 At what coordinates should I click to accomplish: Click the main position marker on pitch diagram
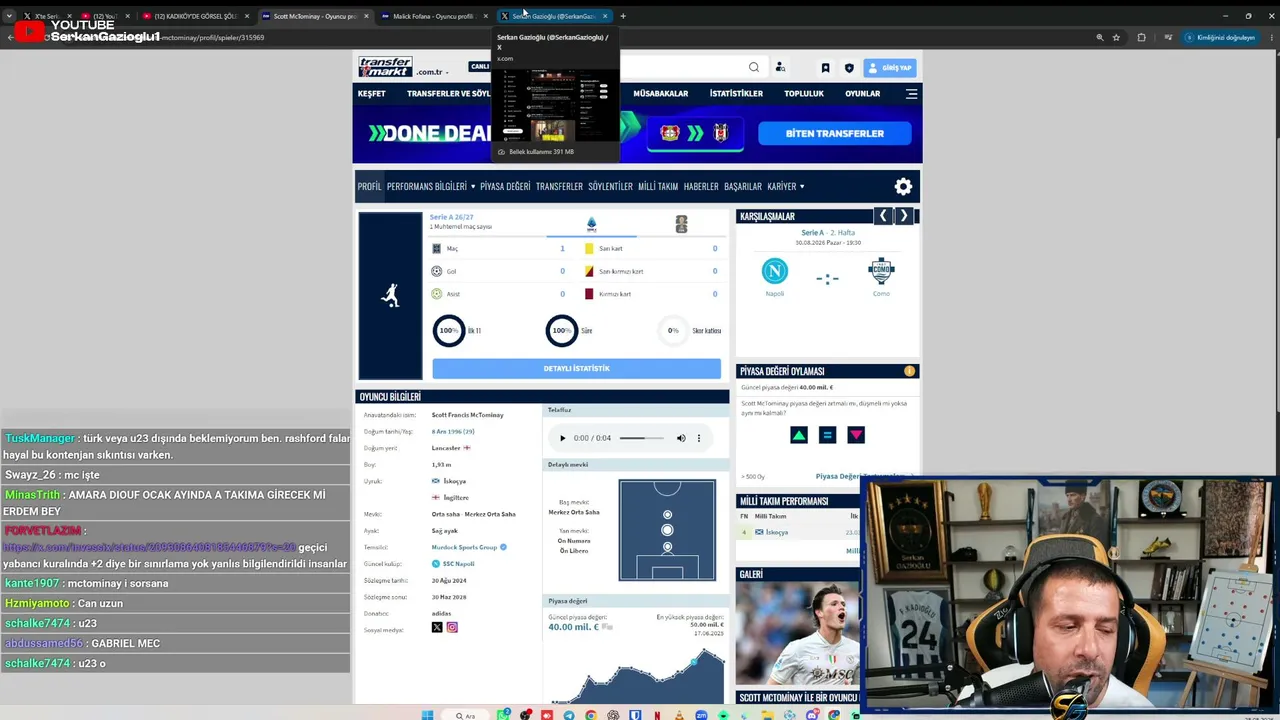pyautogui.click(x=667, y=530)
